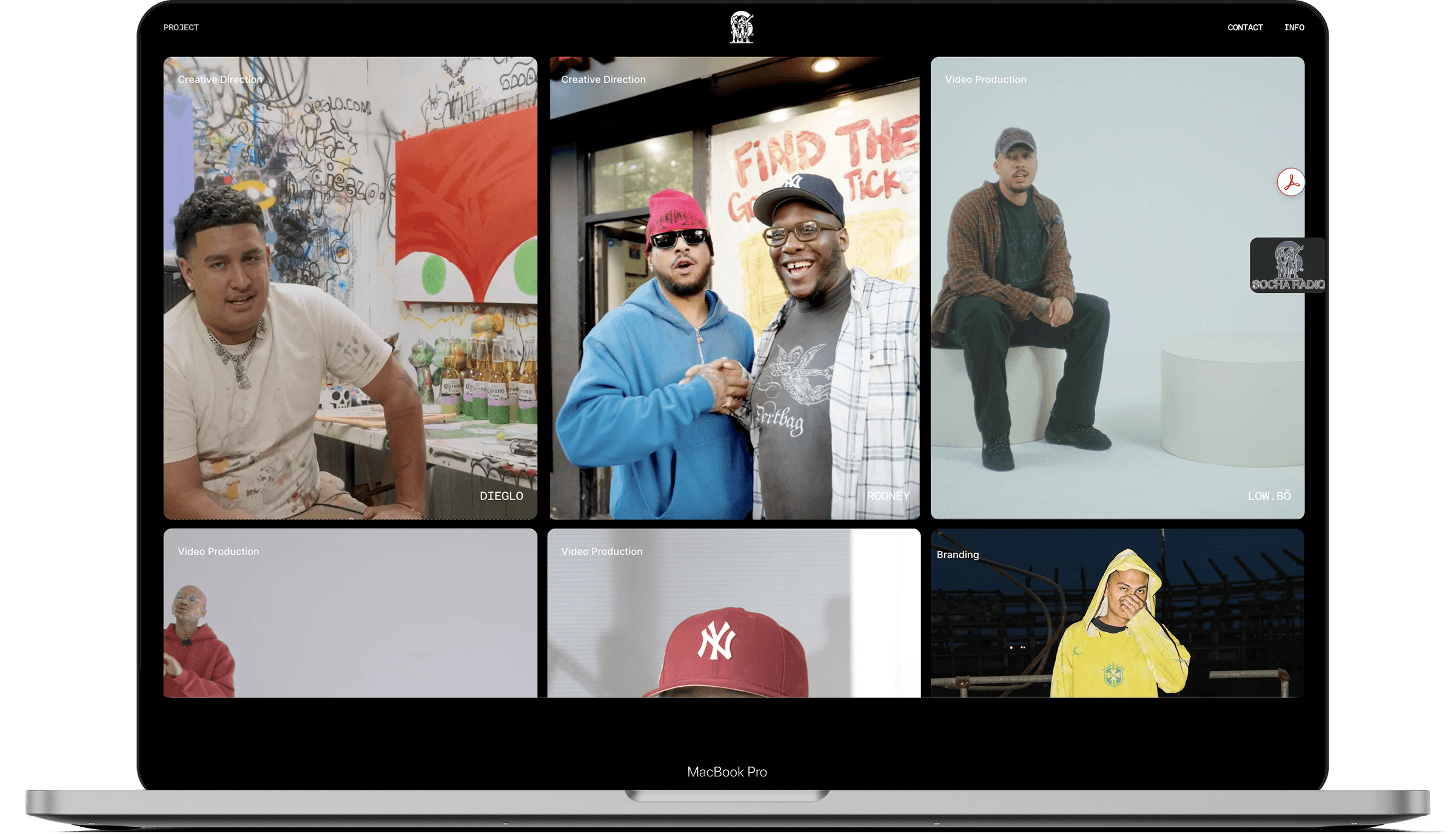Click Creative Direction label on RODNEY card

[603, 79]
